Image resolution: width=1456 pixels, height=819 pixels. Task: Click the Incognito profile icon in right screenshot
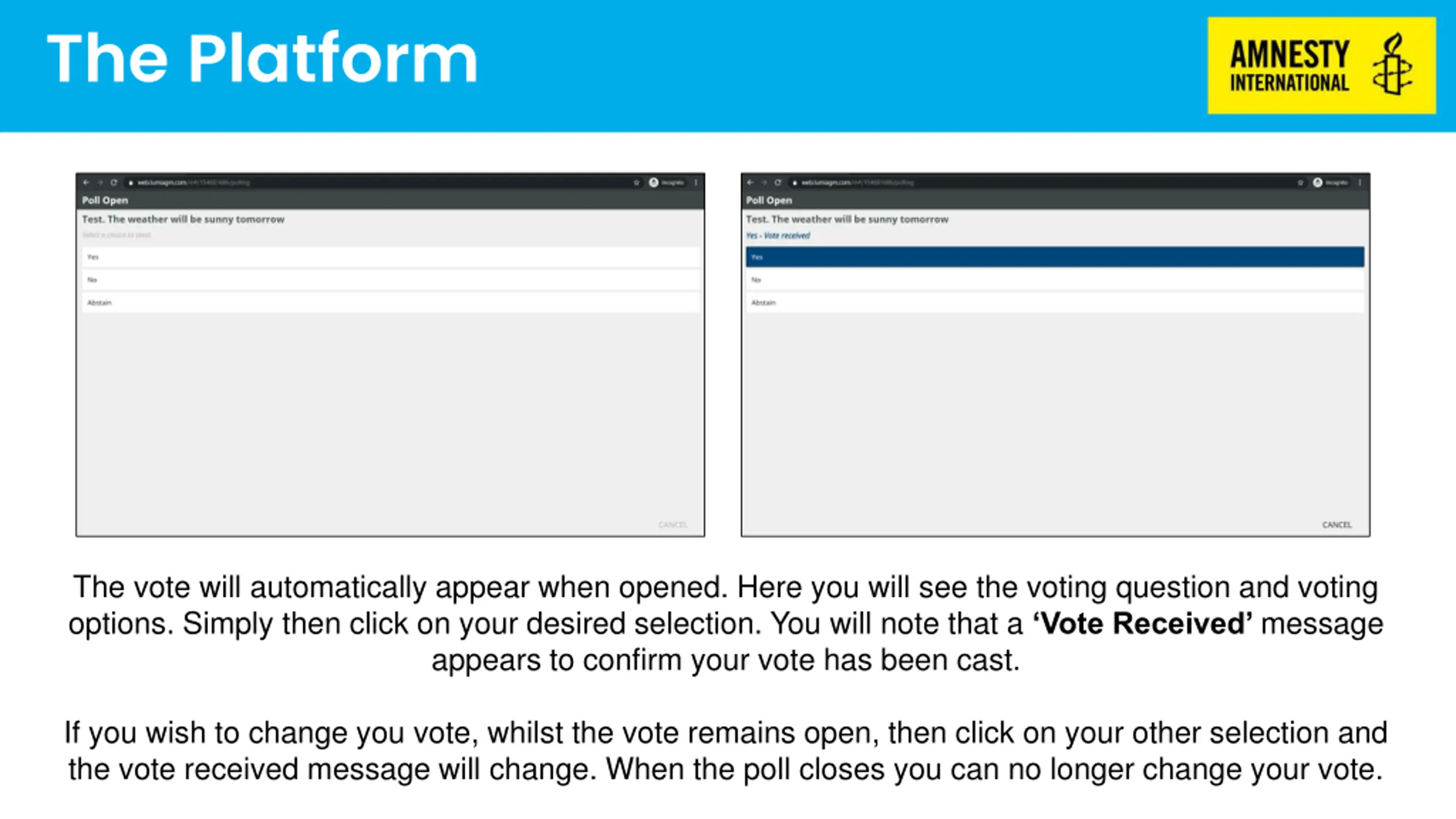click(x=1318, y=183)
